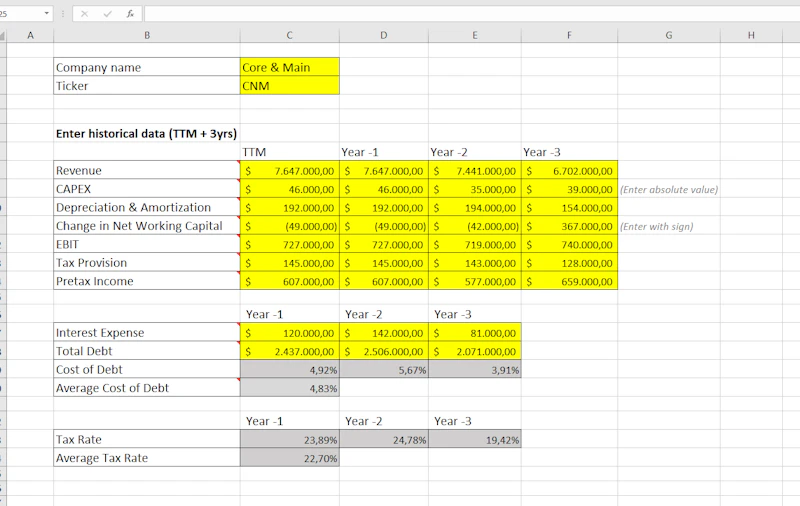
Task: Select Interest Expense cell 81.000,00
Action: click(x=474, y=332)
